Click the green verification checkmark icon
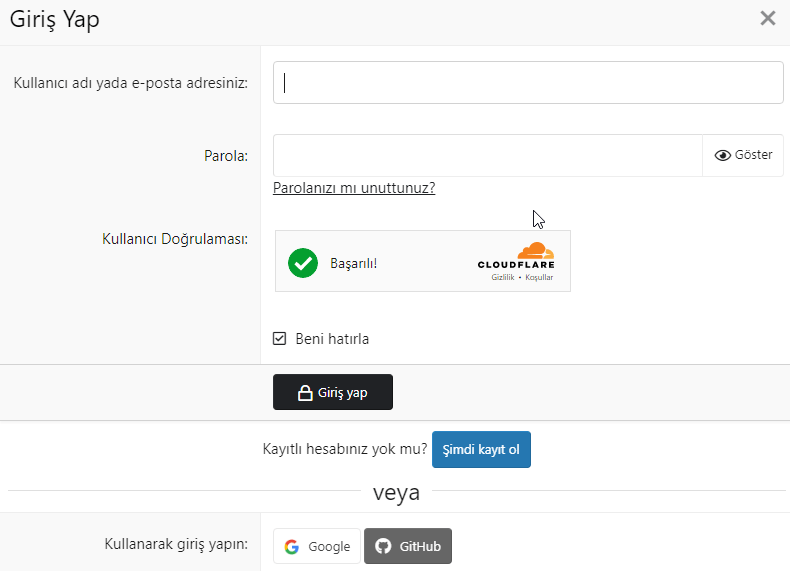This screenshot has width=790, height=571. click(303, 263)
